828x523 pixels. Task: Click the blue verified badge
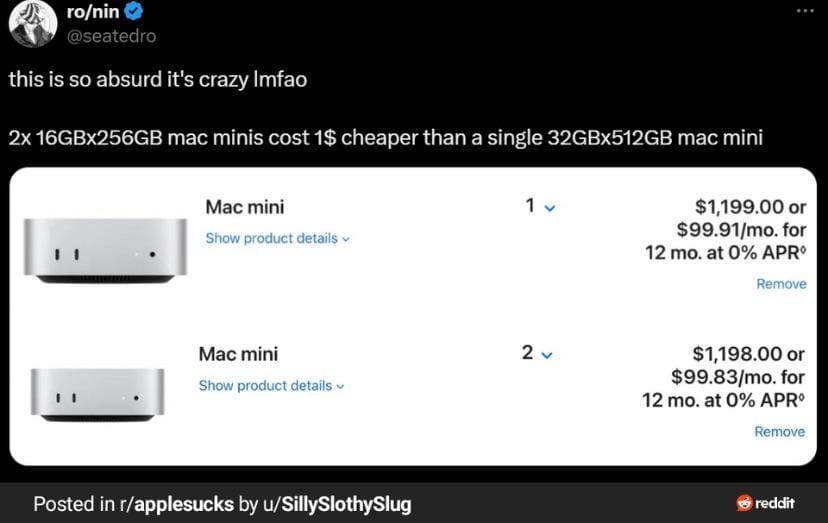coord(132,12)
